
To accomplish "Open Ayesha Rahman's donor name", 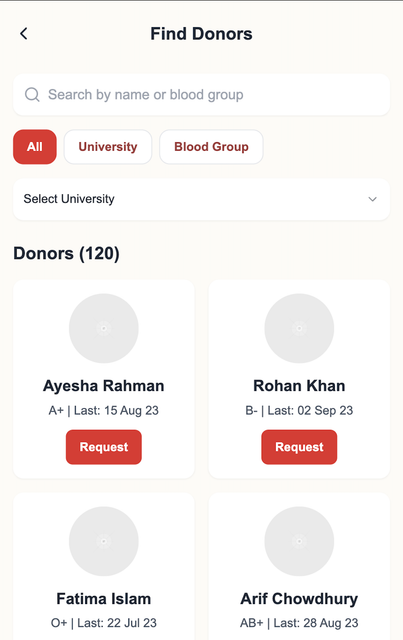I will (x=104, y=386).
